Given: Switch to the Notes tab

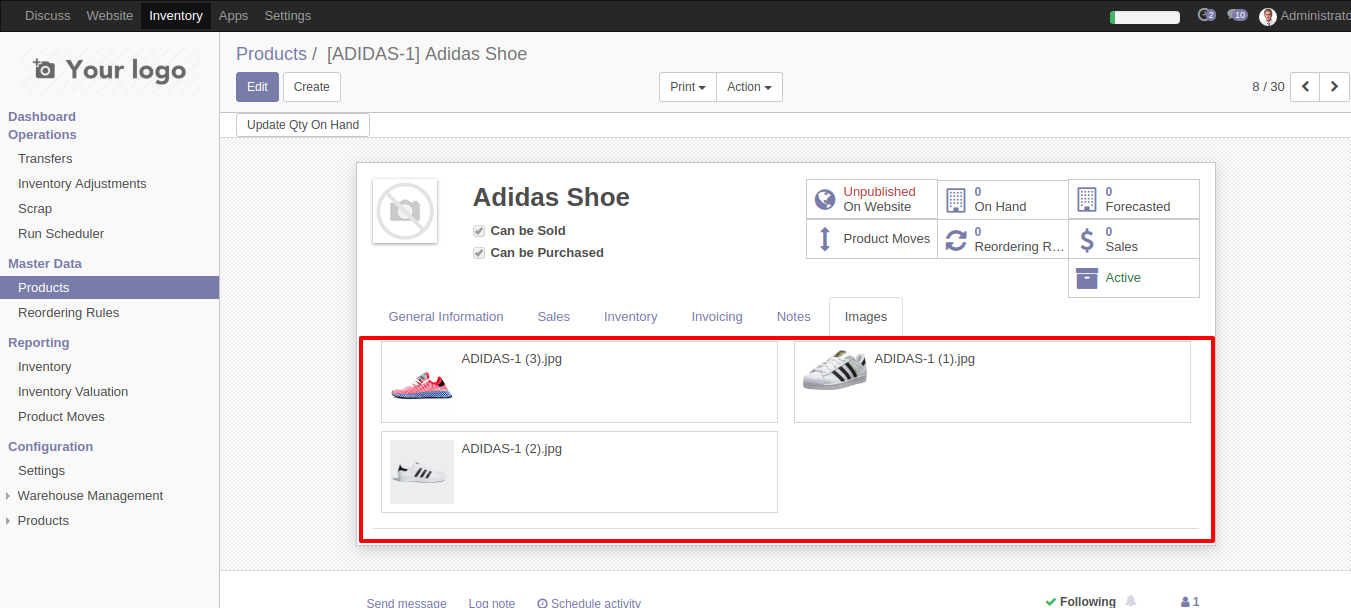Looking at the screenshot, I should coord(794,317).
